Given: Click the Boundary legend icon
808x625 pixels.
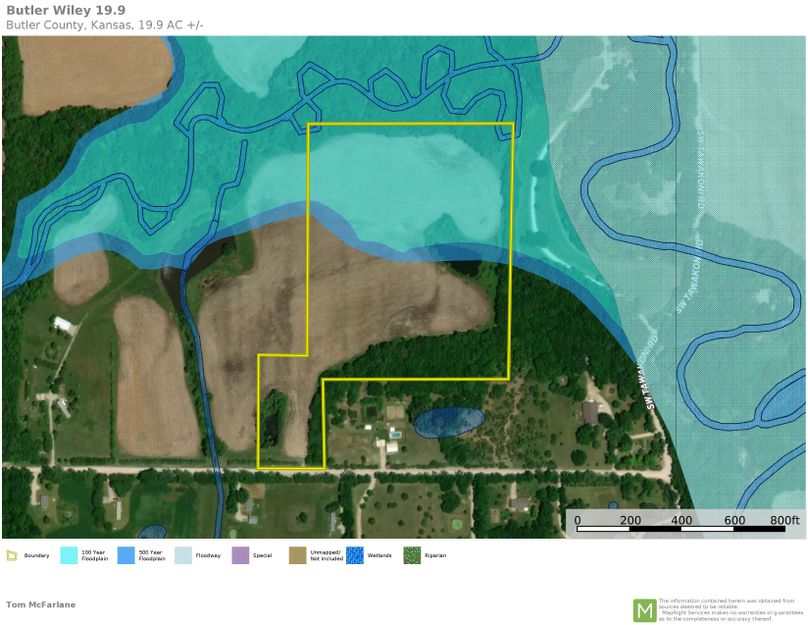Looking at the screenshot, I should [14, 556].
